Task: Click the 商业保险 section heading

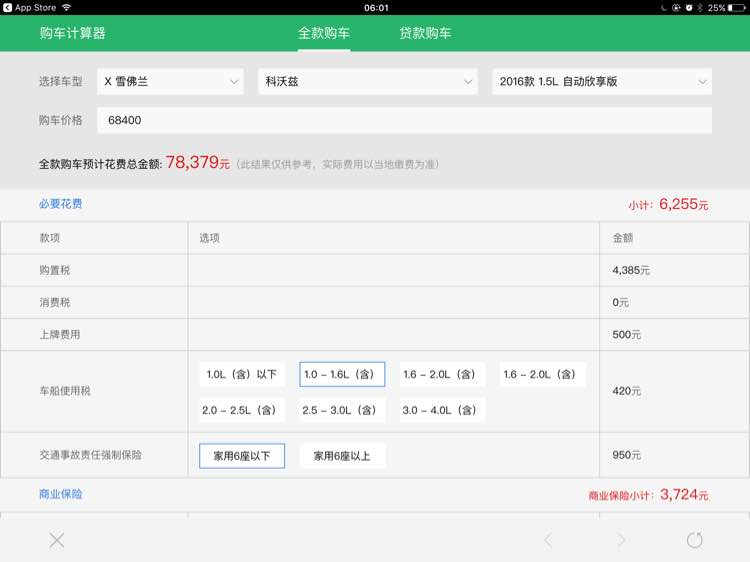Action: (61, 494)
